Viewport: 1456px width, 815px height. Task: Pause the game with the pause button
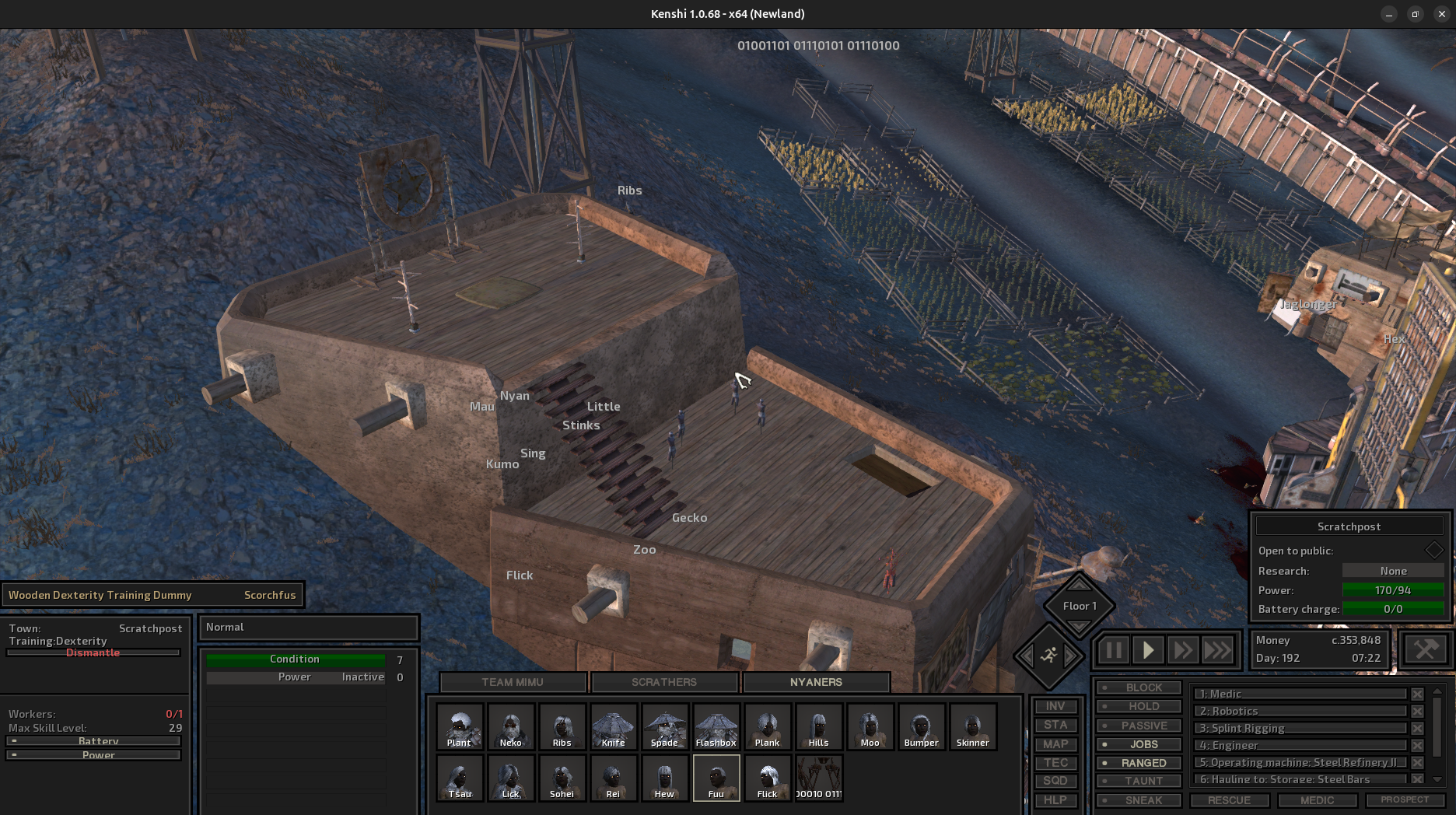[x=1113, y=650]
